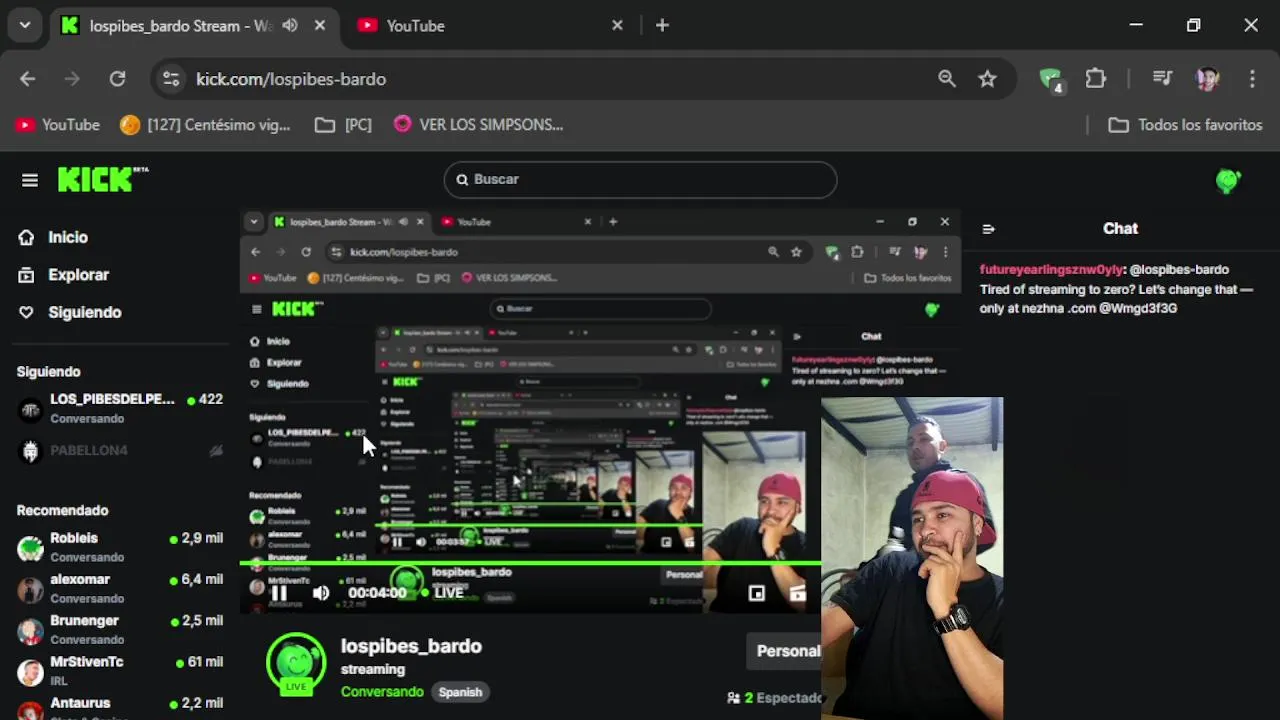The image size is (1280, 720).
Task: Open the alexomar recommended channel
Action: click(x=120, y=588)
